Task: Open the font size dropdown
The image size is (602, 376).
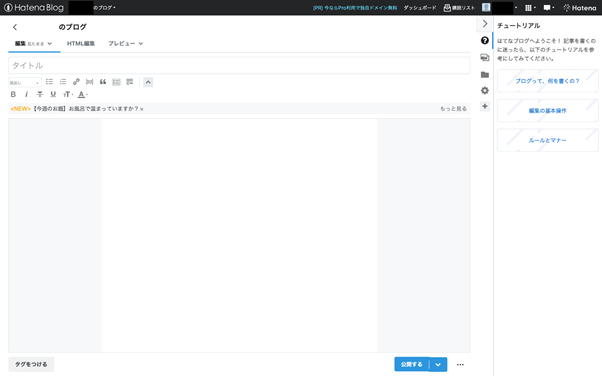Action: tap(68, 94)
